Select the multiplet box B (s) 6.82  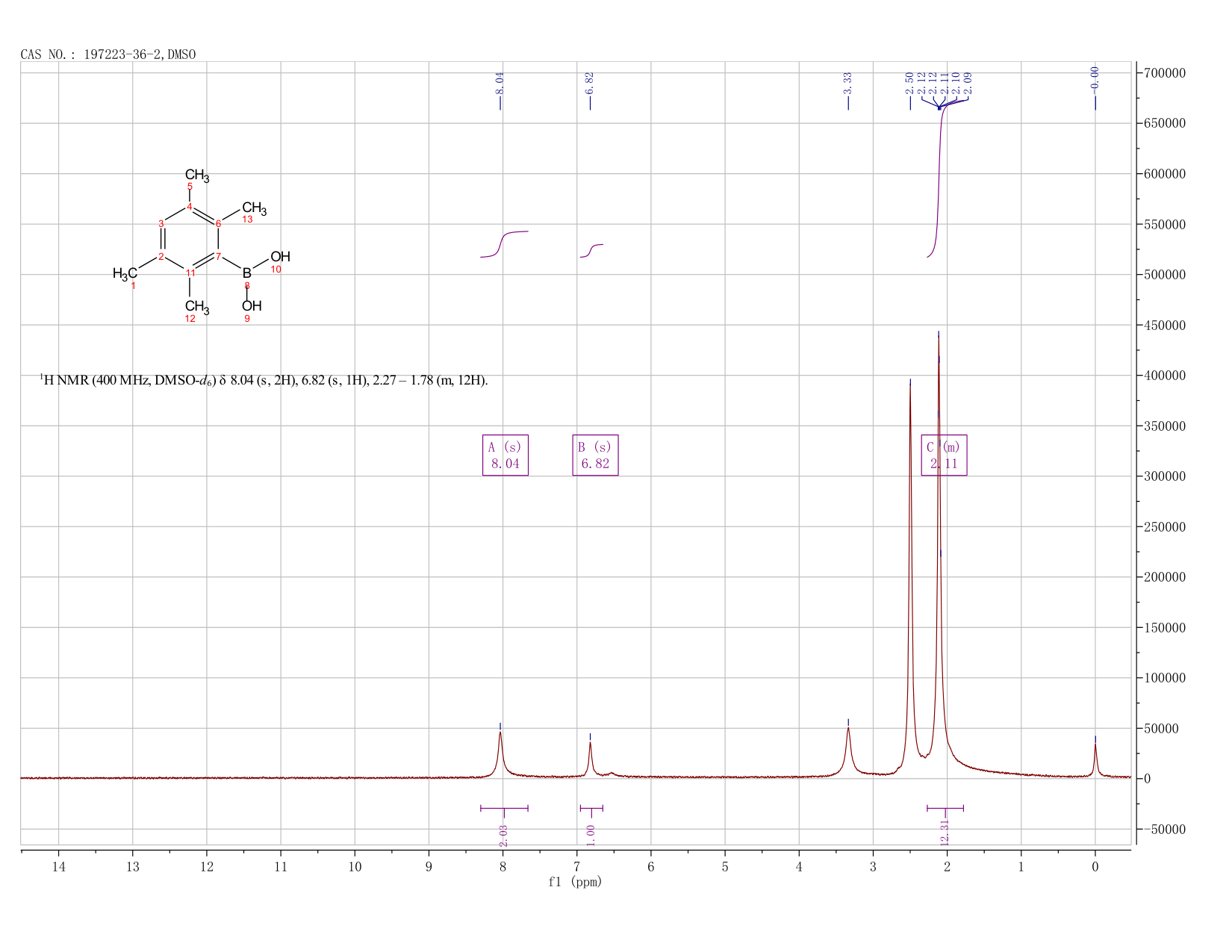point(595,455)
